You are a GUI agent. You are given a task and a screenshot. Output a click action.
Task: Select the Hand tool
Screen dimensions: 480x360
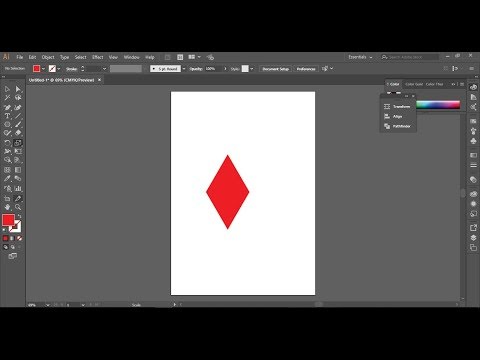(x=7, y=207)
